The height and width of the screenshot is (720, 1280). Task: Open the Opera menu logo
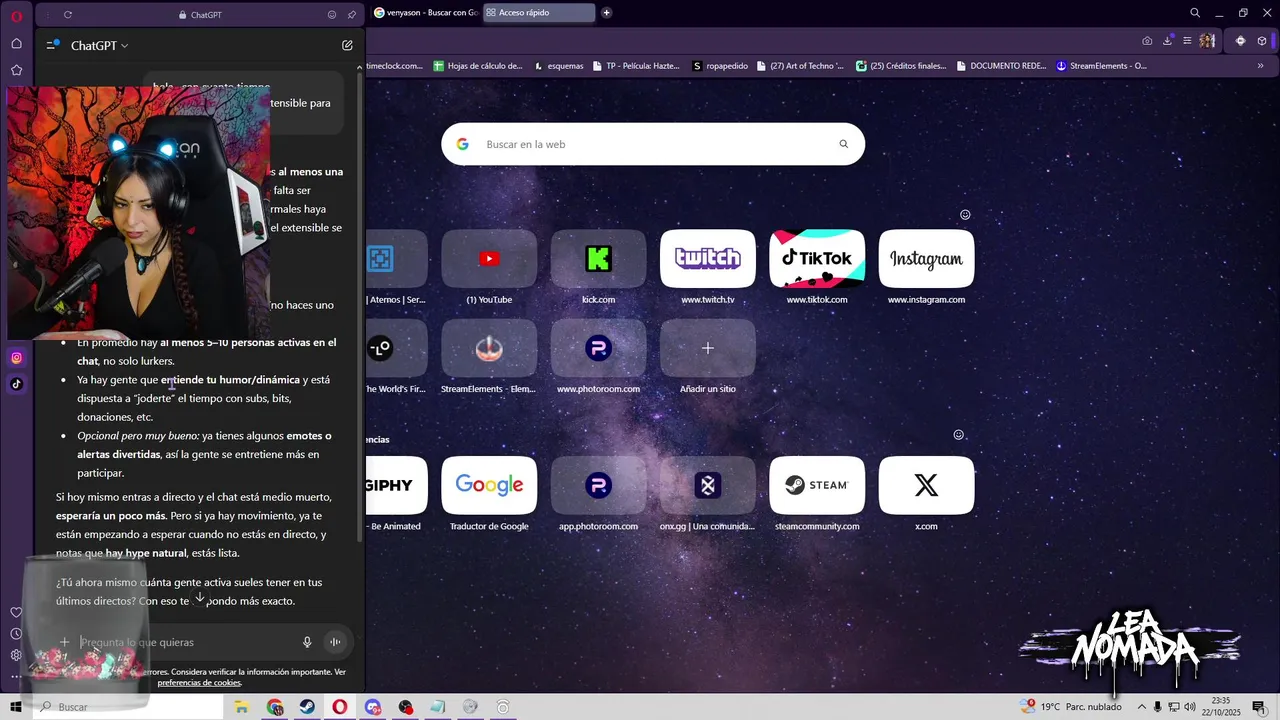[16, 15]
